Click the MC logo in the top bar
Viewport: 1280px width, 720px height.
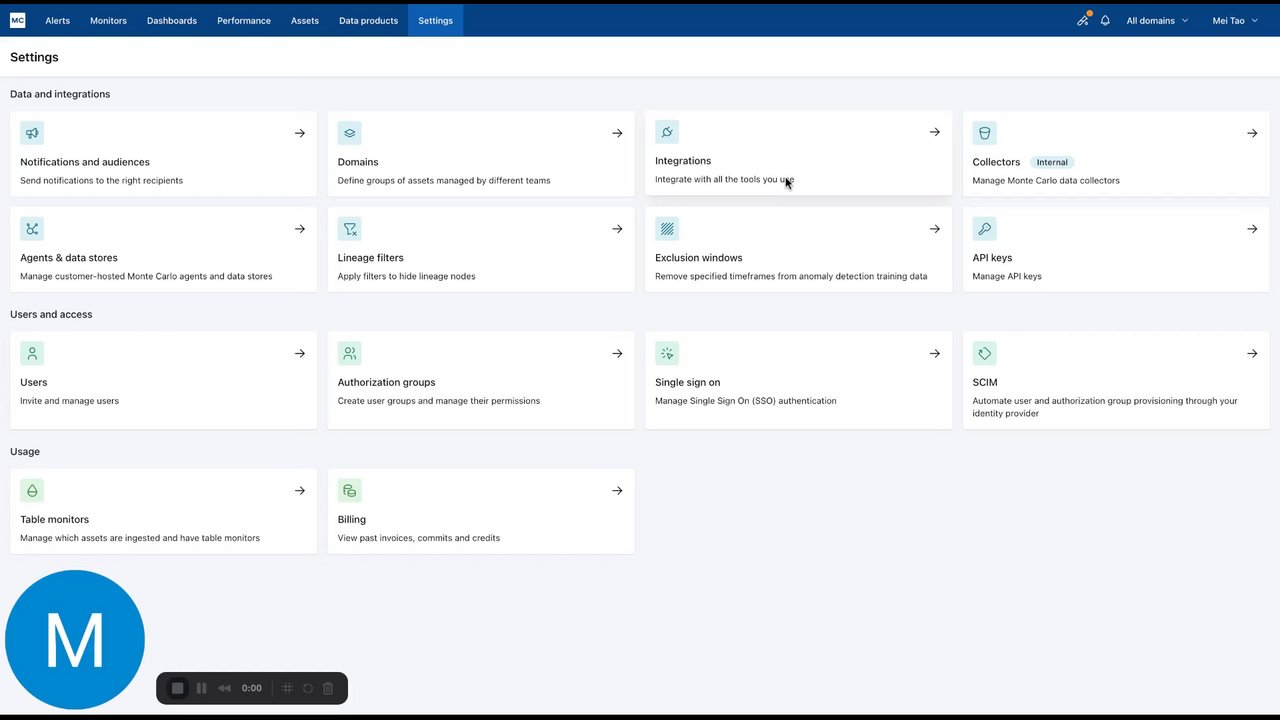[17, 20]
